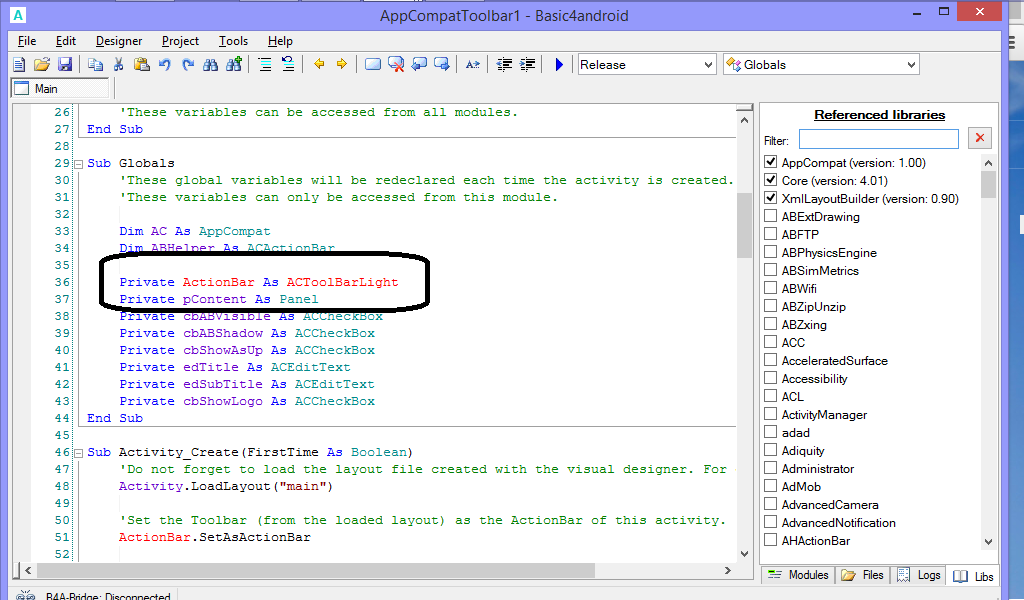Collapse the Sub Globals code block
This screenshot has height=600, width=1024.
(81, 163)
